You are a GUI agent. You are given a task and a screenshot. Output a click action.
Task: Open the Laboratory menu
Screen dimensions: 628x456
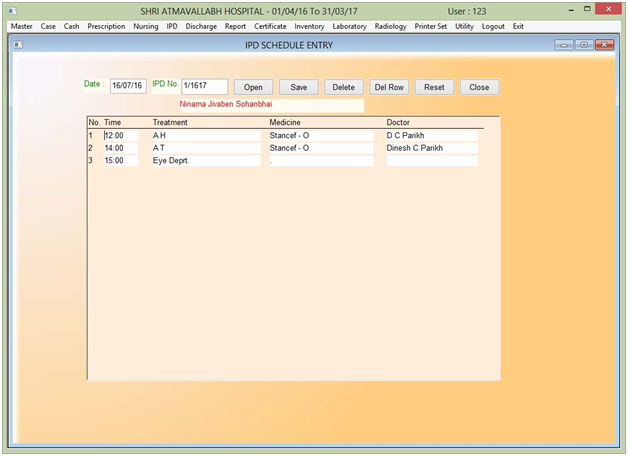(349, 26)
